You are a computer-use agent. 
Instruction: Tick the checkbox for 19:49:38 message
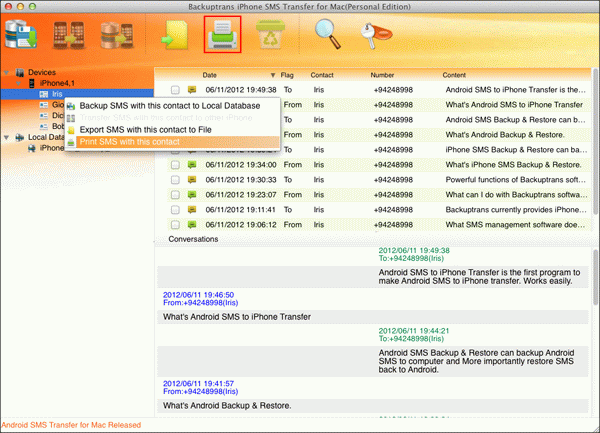click(175, 90)
